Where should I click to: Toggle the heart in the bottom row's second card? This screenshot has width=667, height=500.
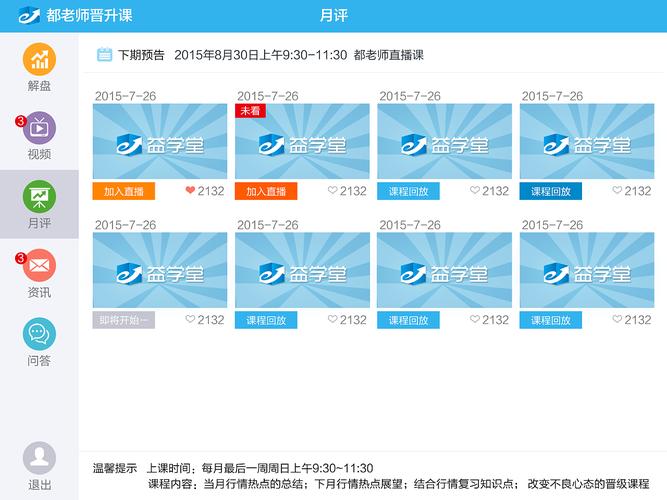[333, 319]
